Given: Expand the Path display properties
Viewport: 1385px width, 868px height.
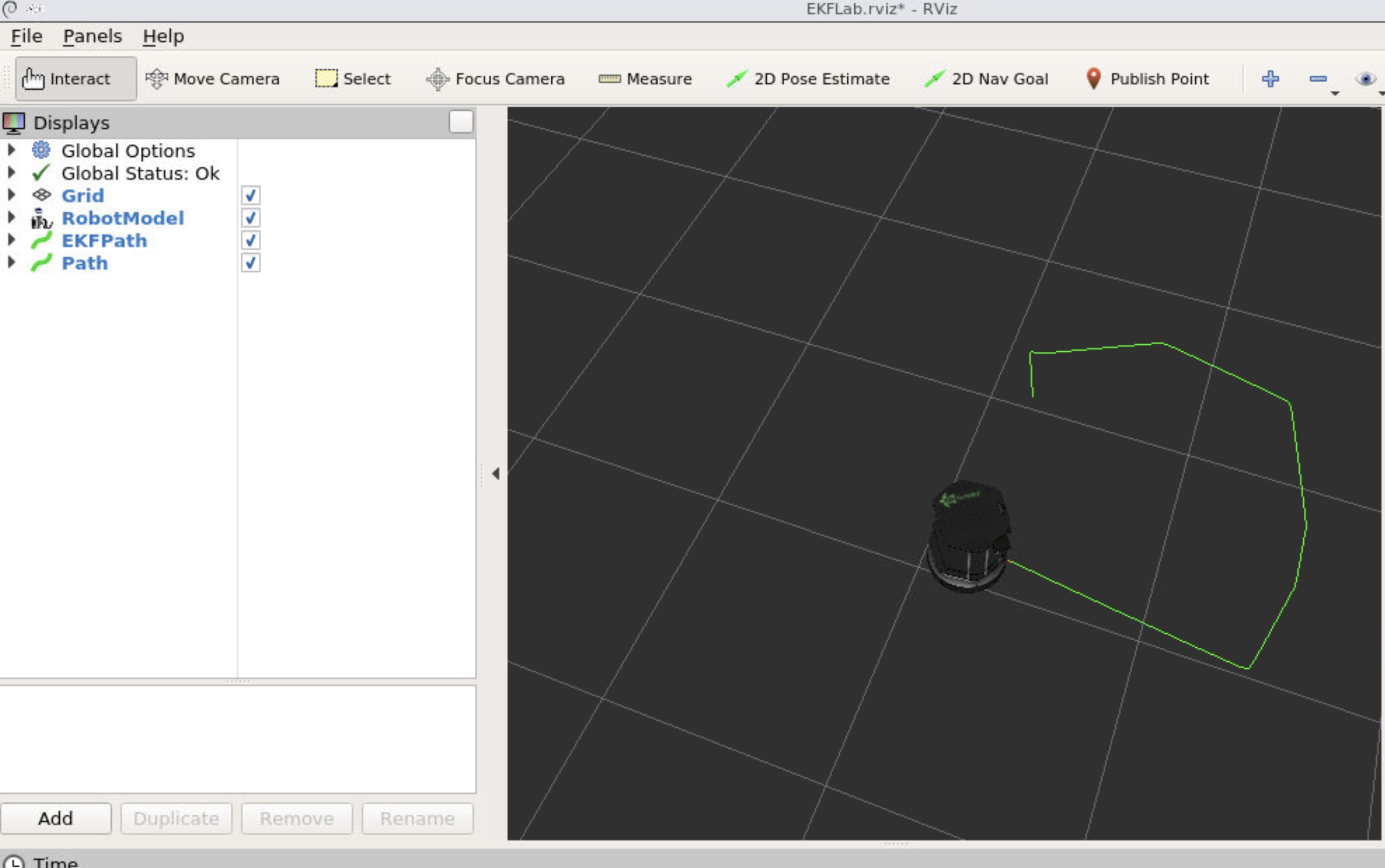Looking at the screenshot, I should [x=12, y=262].
